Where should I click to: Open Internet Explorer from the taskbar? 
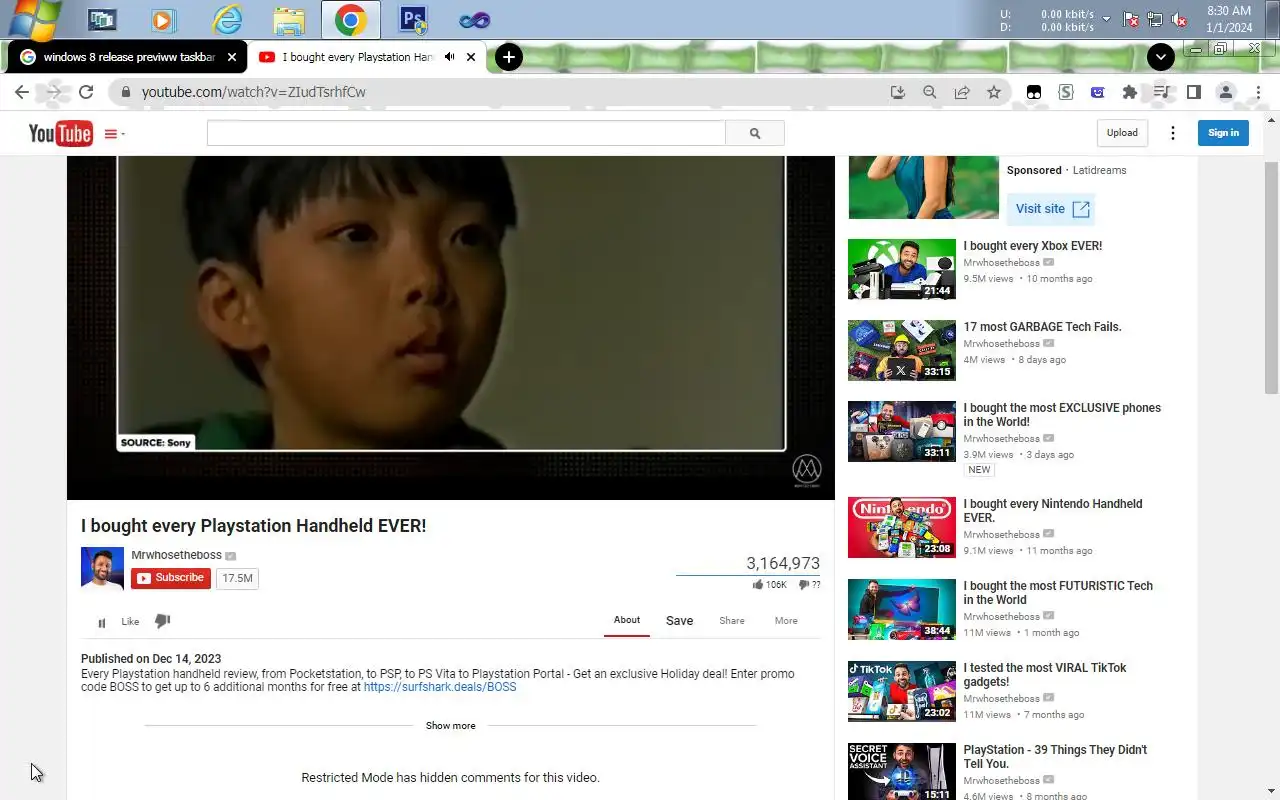(x=227, y=19)
